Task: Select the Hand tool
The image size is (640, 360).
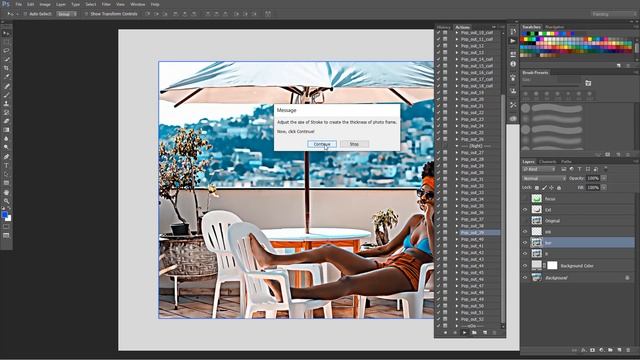Action: tap(6, 192)
